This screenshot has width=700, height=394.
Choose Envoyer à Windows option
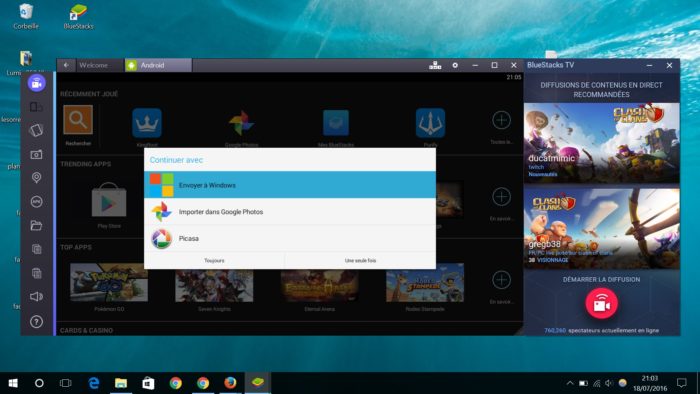point(290,185)
